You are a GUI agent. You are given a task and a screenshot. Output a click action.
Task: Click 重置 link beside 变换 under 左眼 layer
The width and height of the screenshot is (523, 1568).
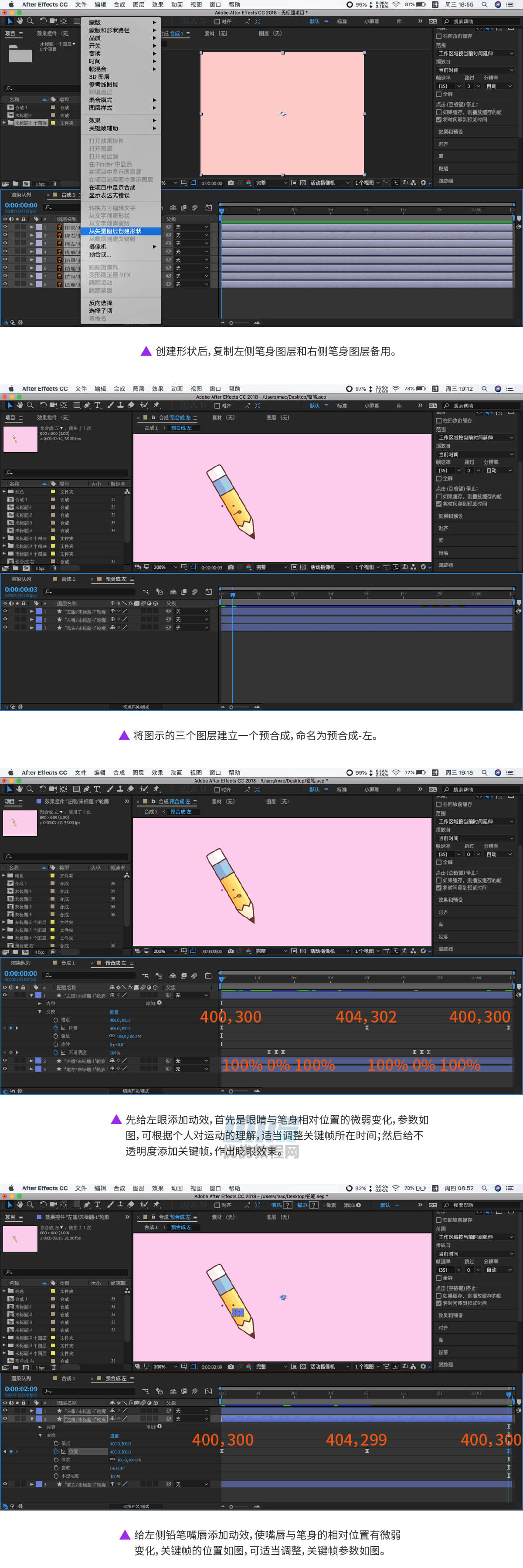pos(114,1012)
